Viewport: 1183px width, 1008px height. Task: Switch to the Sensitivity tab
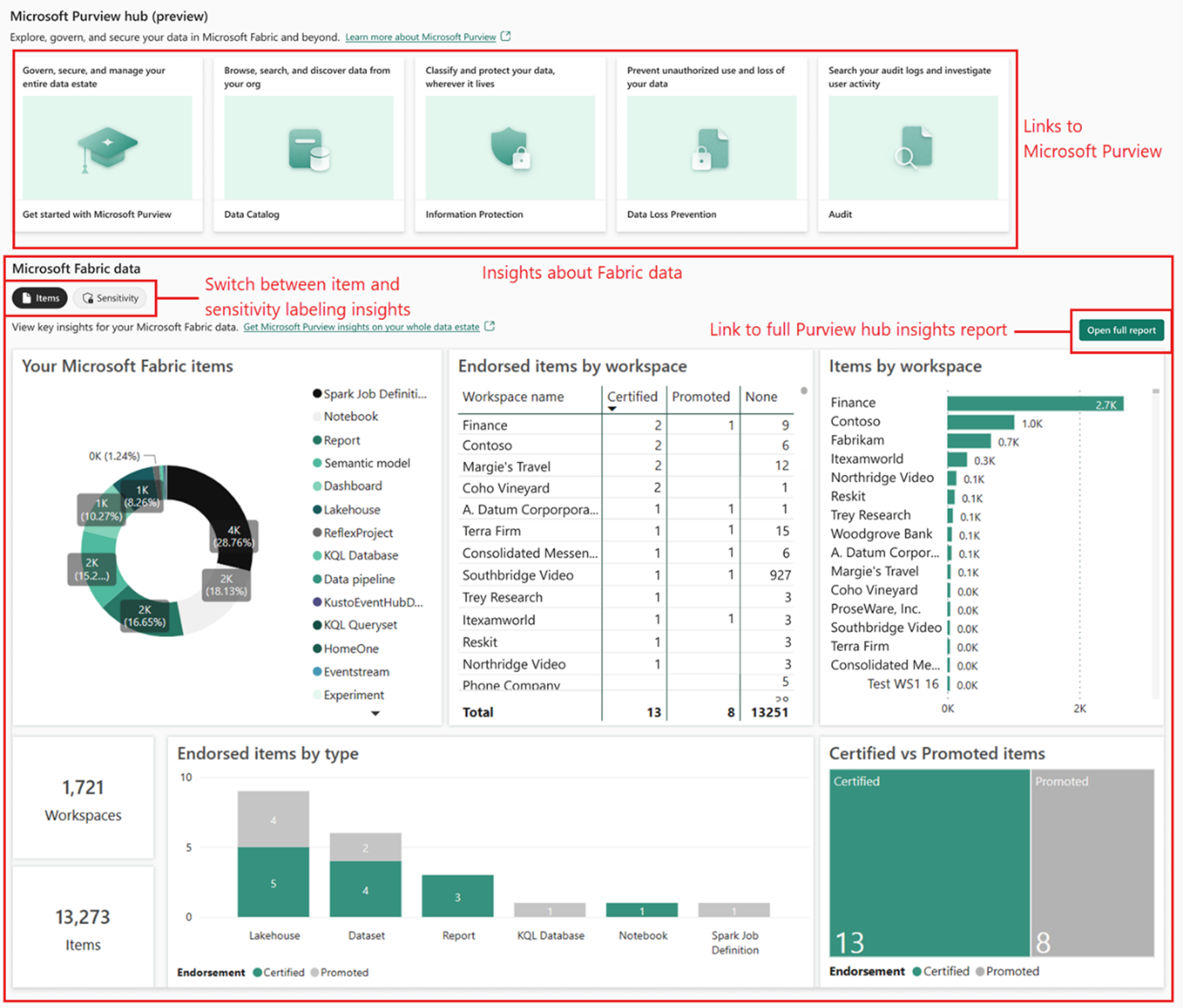point(110,298)
